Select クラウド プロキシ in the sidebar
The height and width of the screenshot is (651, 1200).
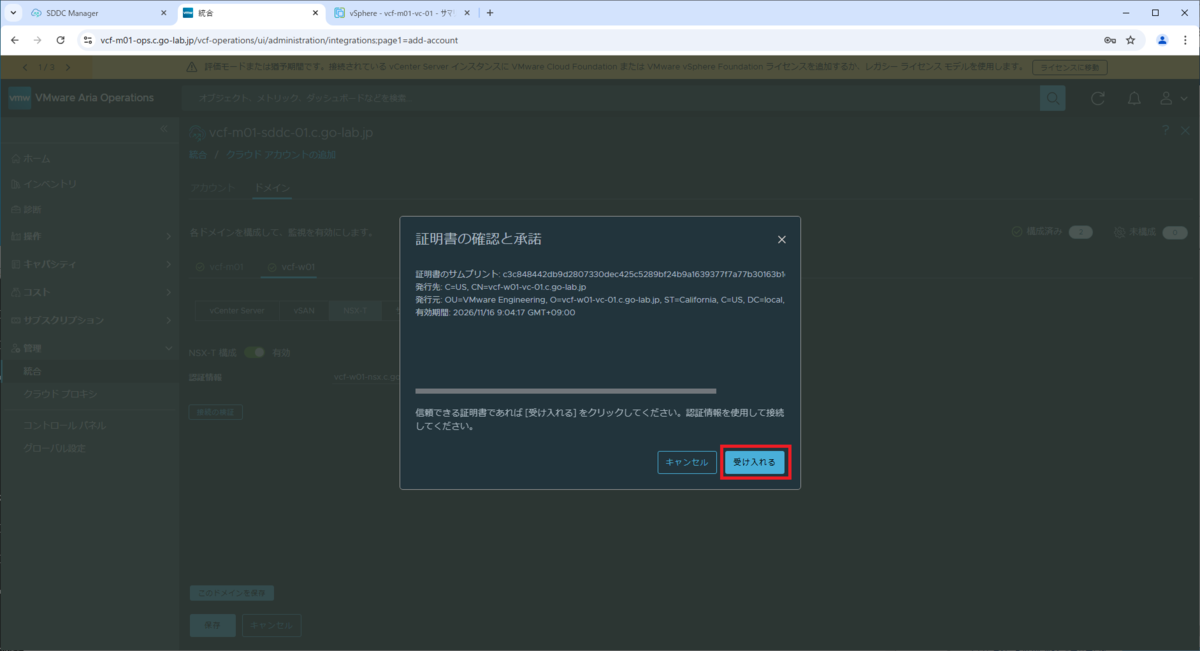(x=61, y=394)
